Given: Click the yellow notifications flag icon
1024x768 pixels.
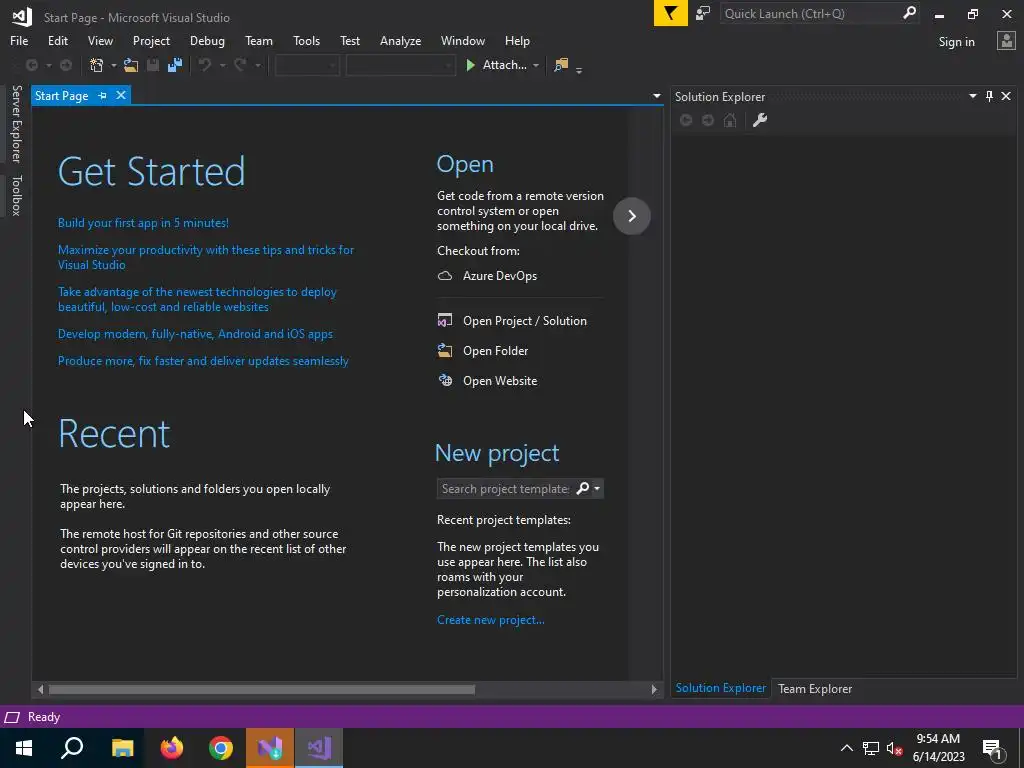Looking at the screenshot, I should coord(671,13).
